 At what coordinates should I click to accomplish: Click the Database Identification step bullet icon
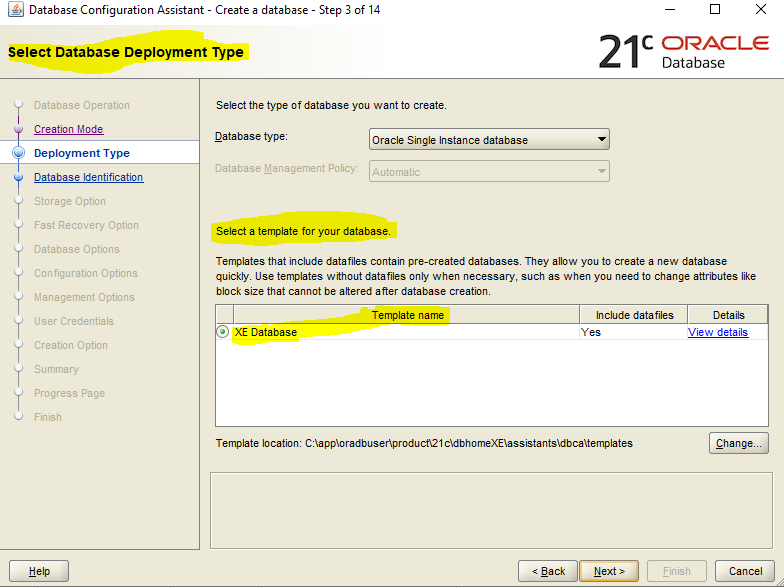(18, 178)
